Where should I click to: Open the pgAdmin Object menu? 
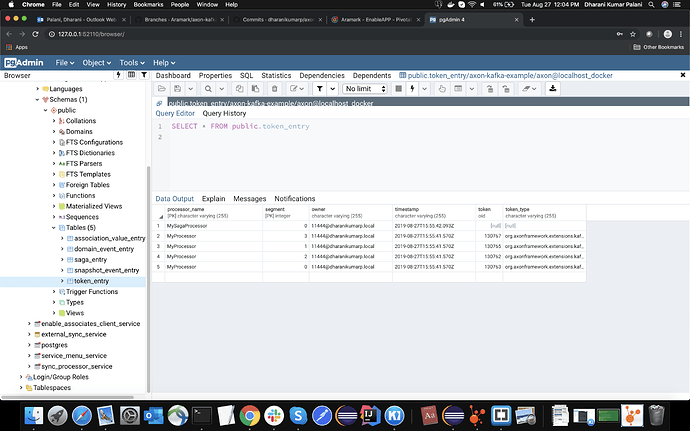click(x=96, y=63)
